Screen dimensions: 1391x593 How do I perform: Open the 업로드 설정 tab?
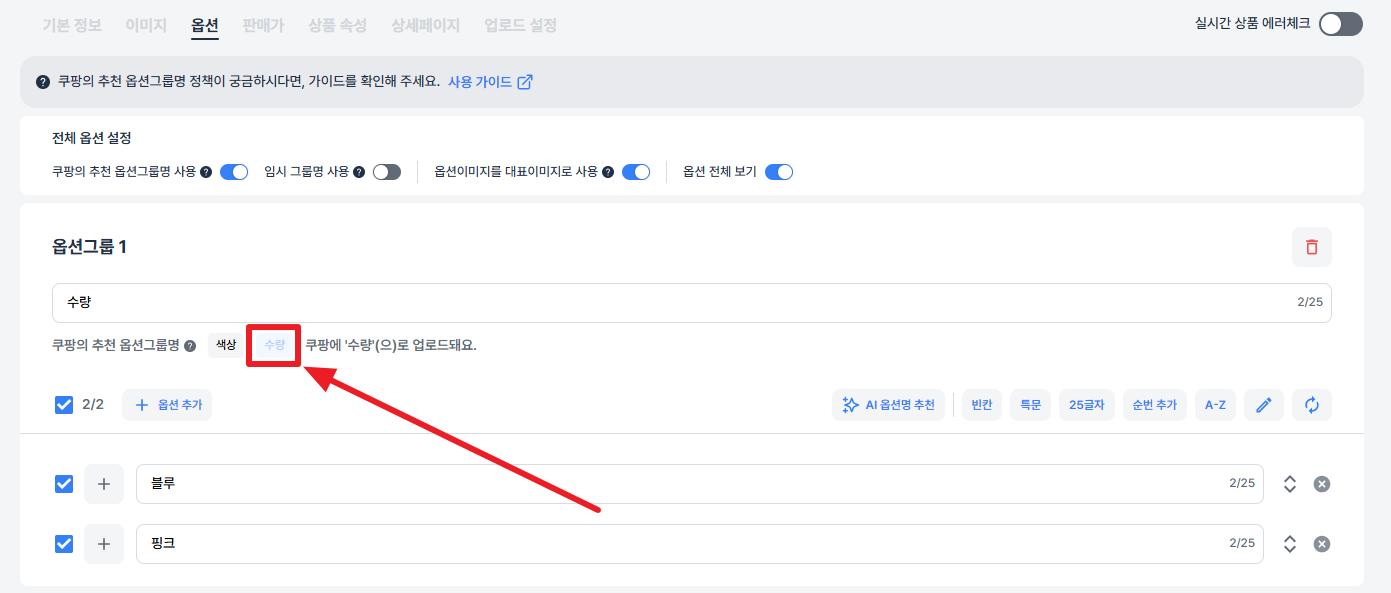click(x=520, y=25)
